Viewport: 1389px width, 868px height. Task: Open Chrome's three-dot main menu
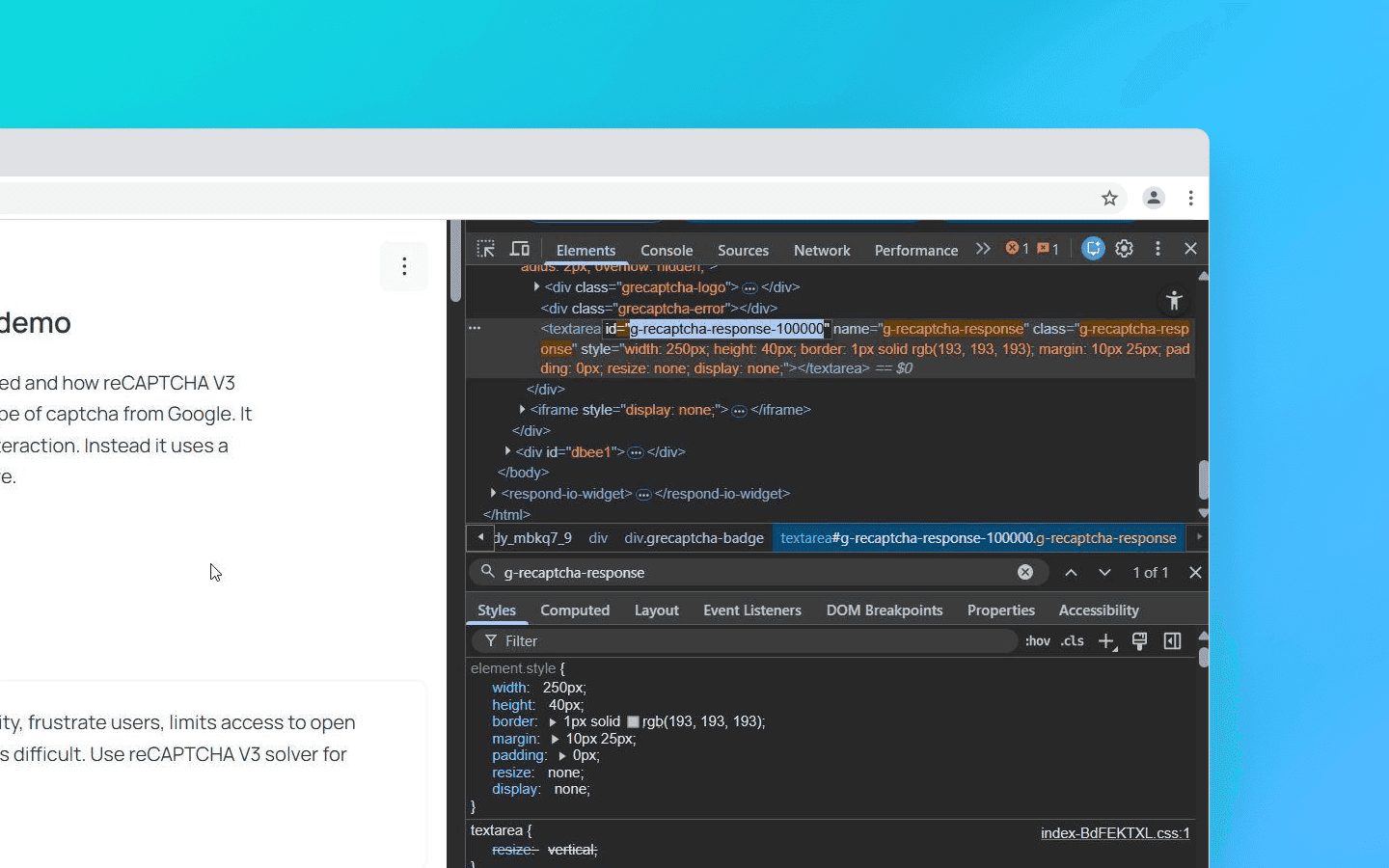point(1191,198)
